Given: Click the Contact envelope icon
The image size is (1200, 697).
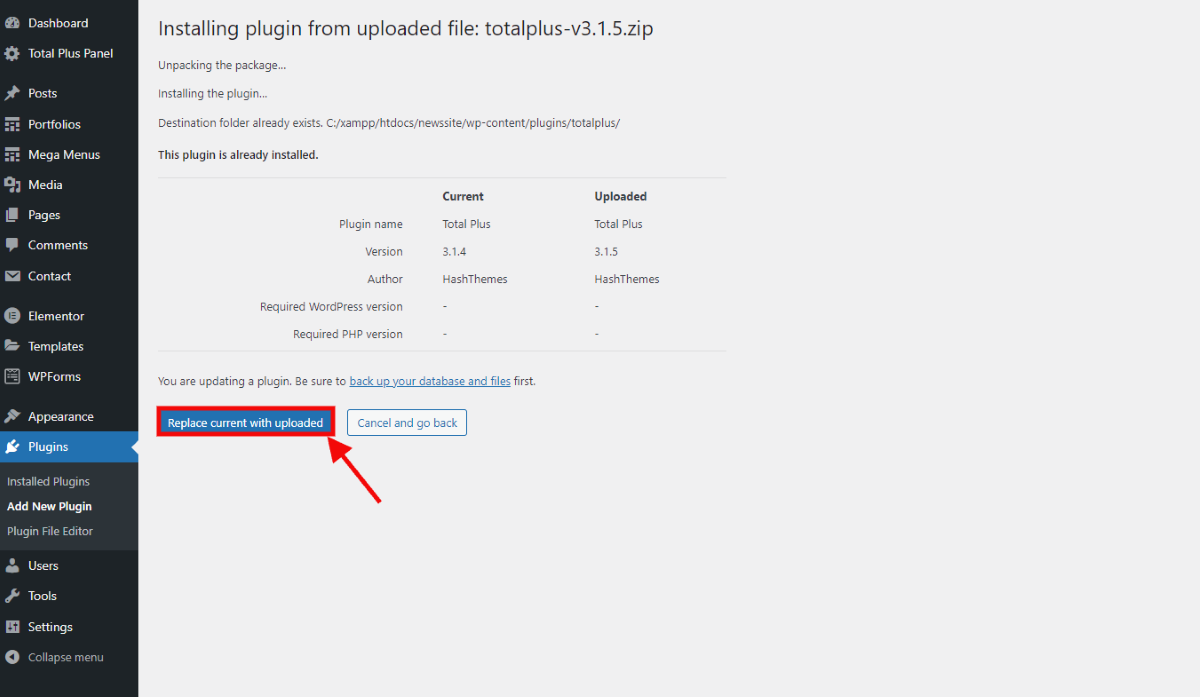Looking at the screenshot, I should (12, 275).
